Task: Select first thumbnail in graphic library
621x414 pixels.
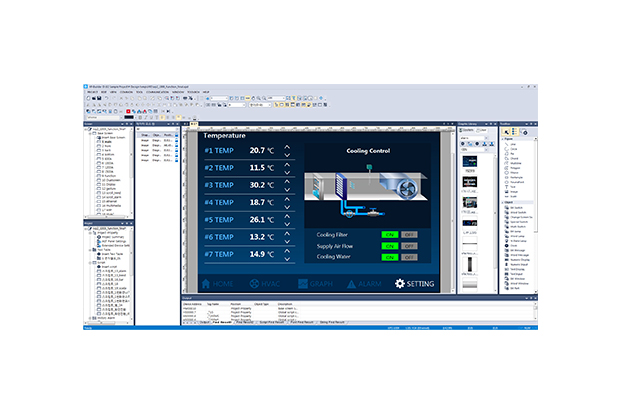Action: pyautogui.click(x=470, y=161)
